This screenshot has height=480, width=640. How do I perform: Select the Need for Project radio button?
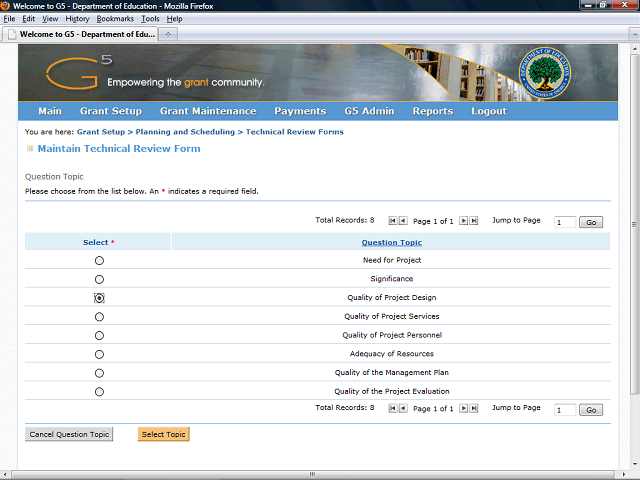[x=99, y=260]
